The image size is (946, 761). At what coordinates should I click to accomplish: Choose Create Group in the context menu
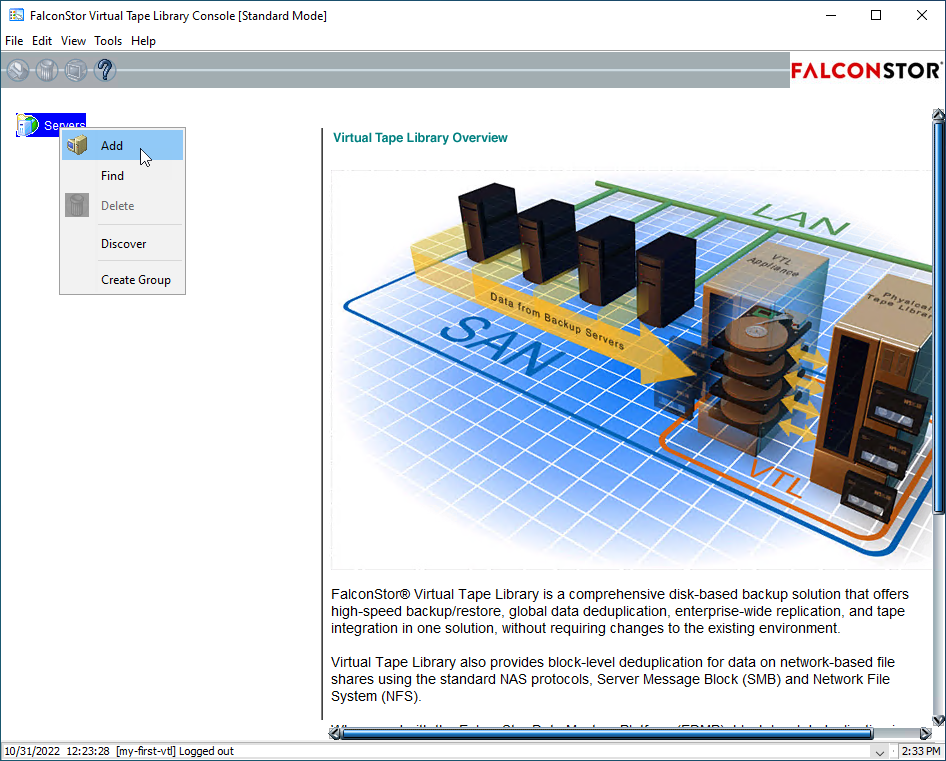point(122,280)
